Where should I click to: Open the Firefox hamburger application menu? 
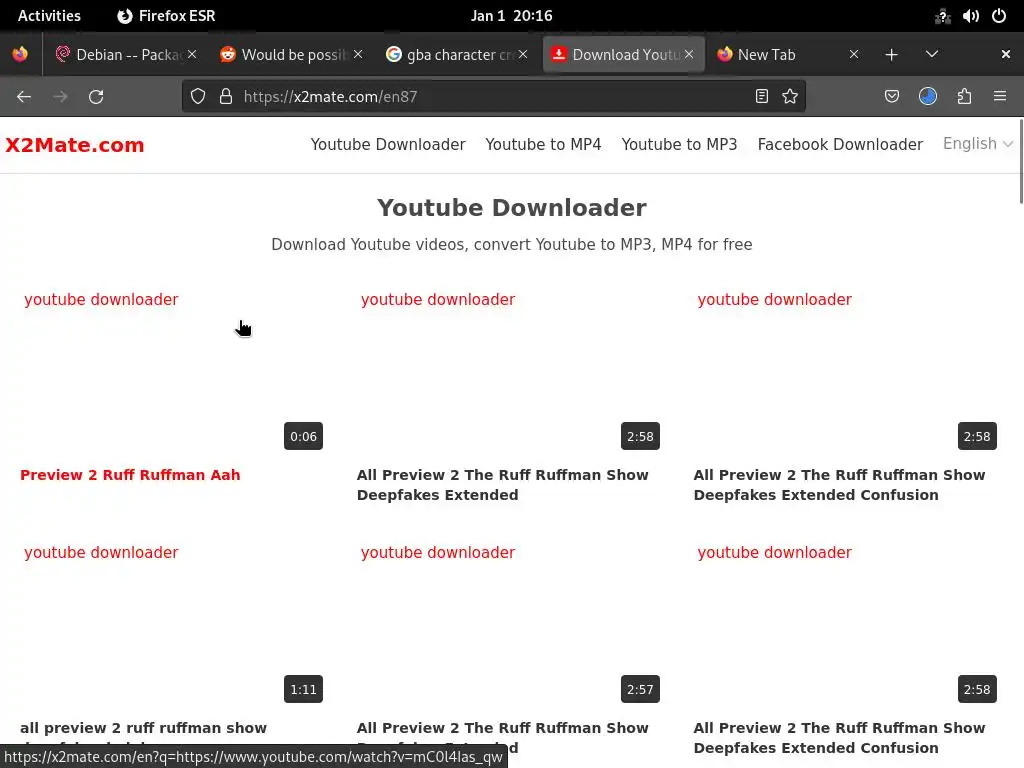pyautogui.click(x=1000, y=97)
